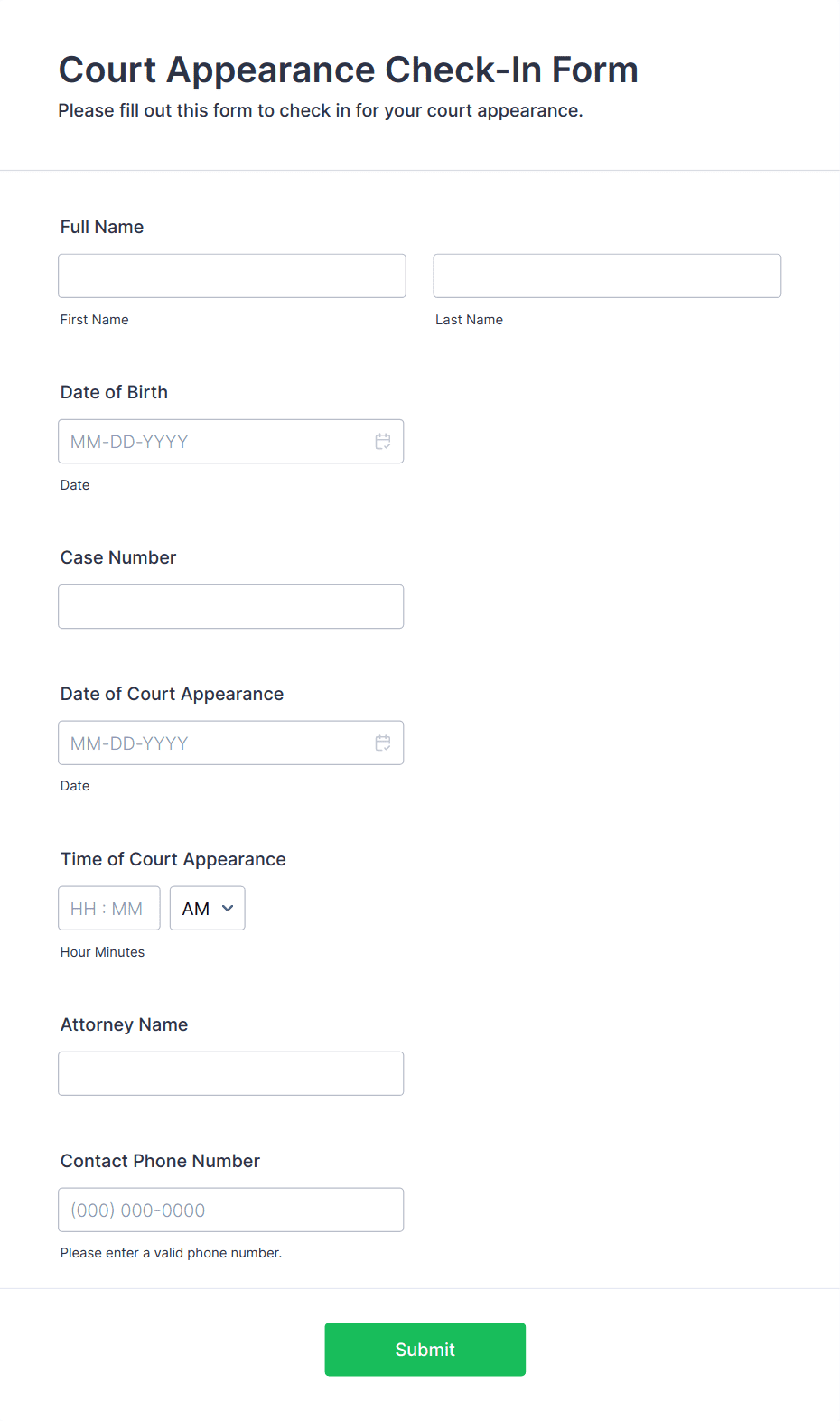Image resolution: width=840 pixels, height=1421 pixels.
Task: Click the Case Number label
Action: click(x=118, y=557)
